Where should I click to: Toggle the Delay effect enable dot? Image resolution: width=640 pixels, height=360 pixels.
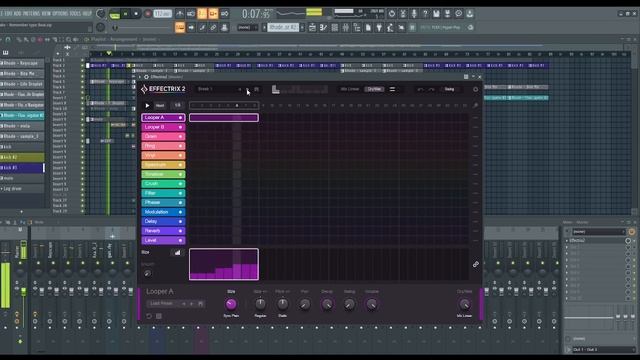pos(180,221)
